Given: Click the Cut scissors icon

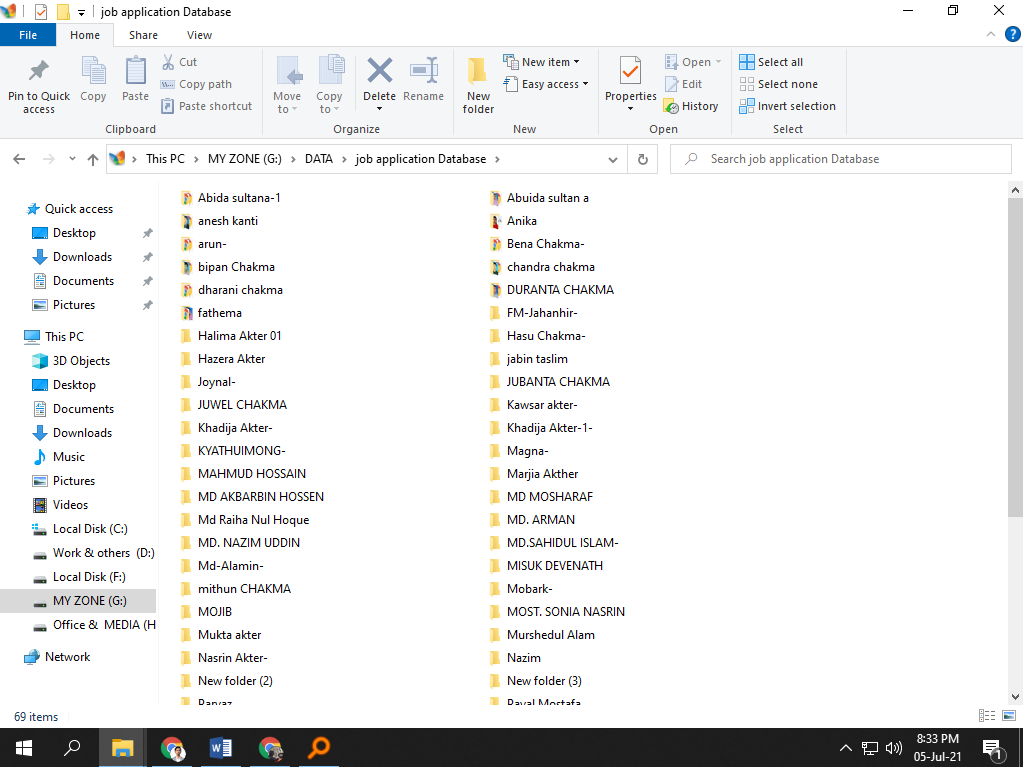Looking at the screenshot, I should point(168,62).
